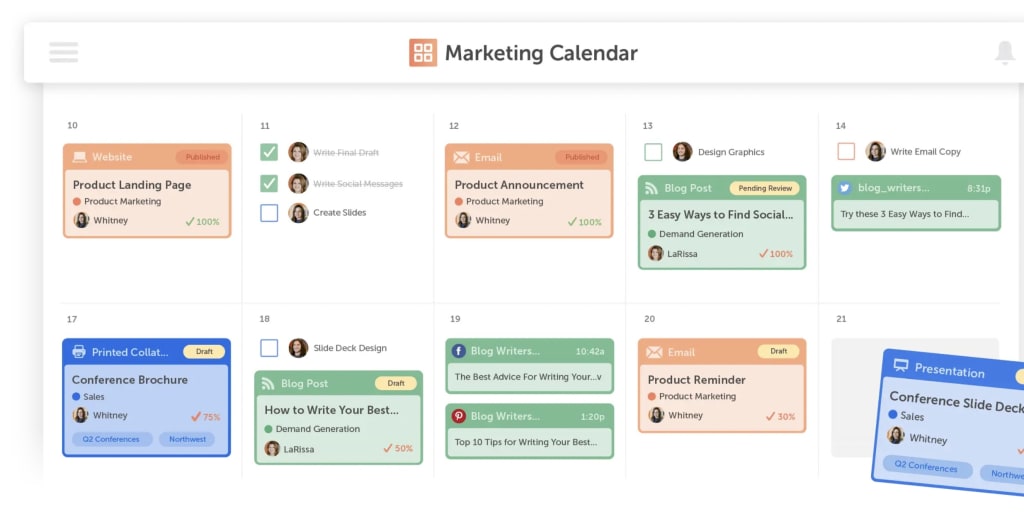Open Try these 3 Easy Ways tweet
Screen dimensions: 1024x514
coord(904,214)
